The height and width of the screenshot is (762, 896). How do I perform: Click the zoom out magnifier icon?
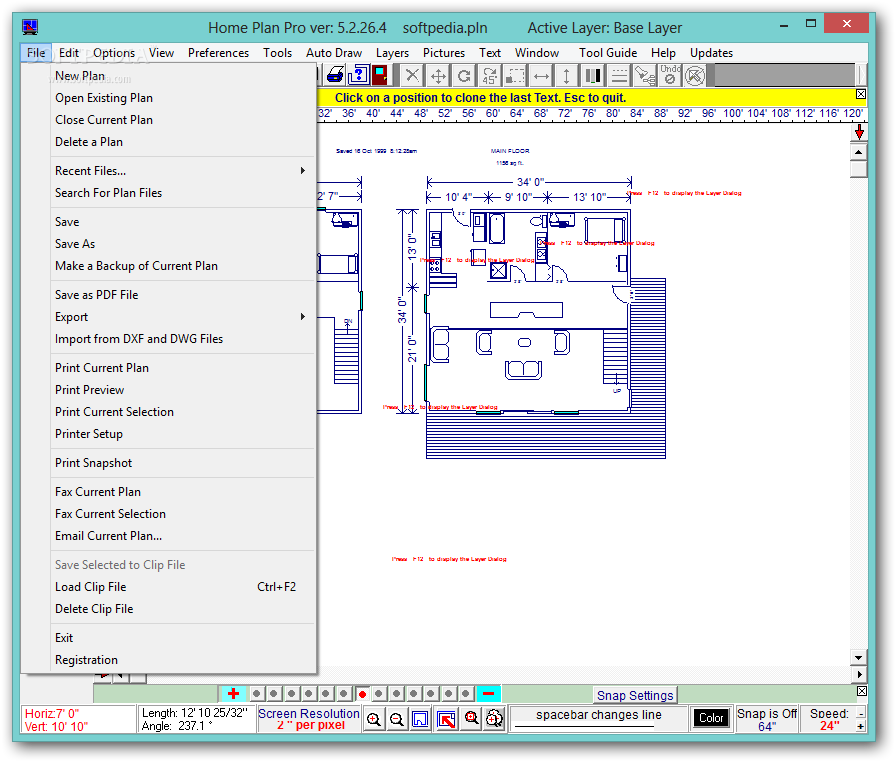397,719
